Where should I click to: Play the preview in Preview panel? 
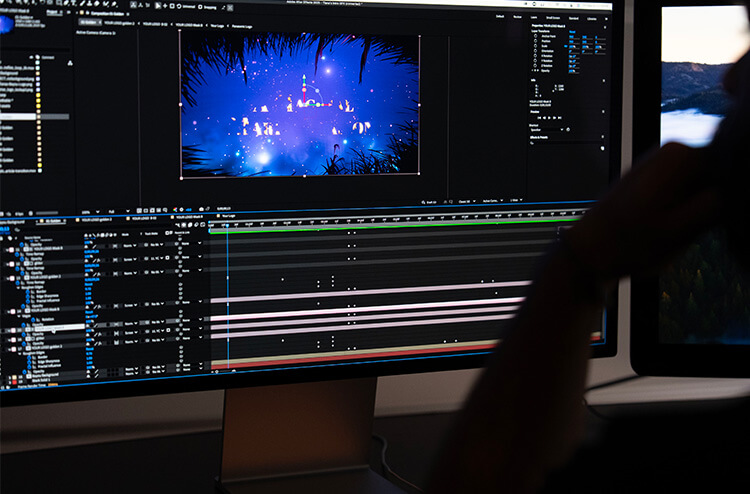click(549, 118)
